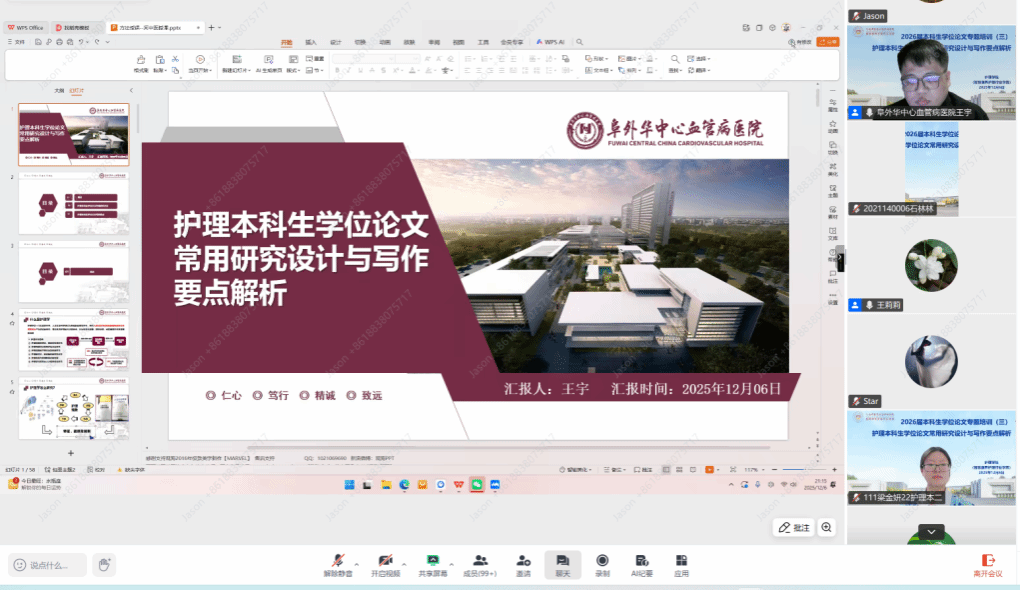Open the 聊天 chat panel
This screenshot has width=1020, height=590.
562,564
